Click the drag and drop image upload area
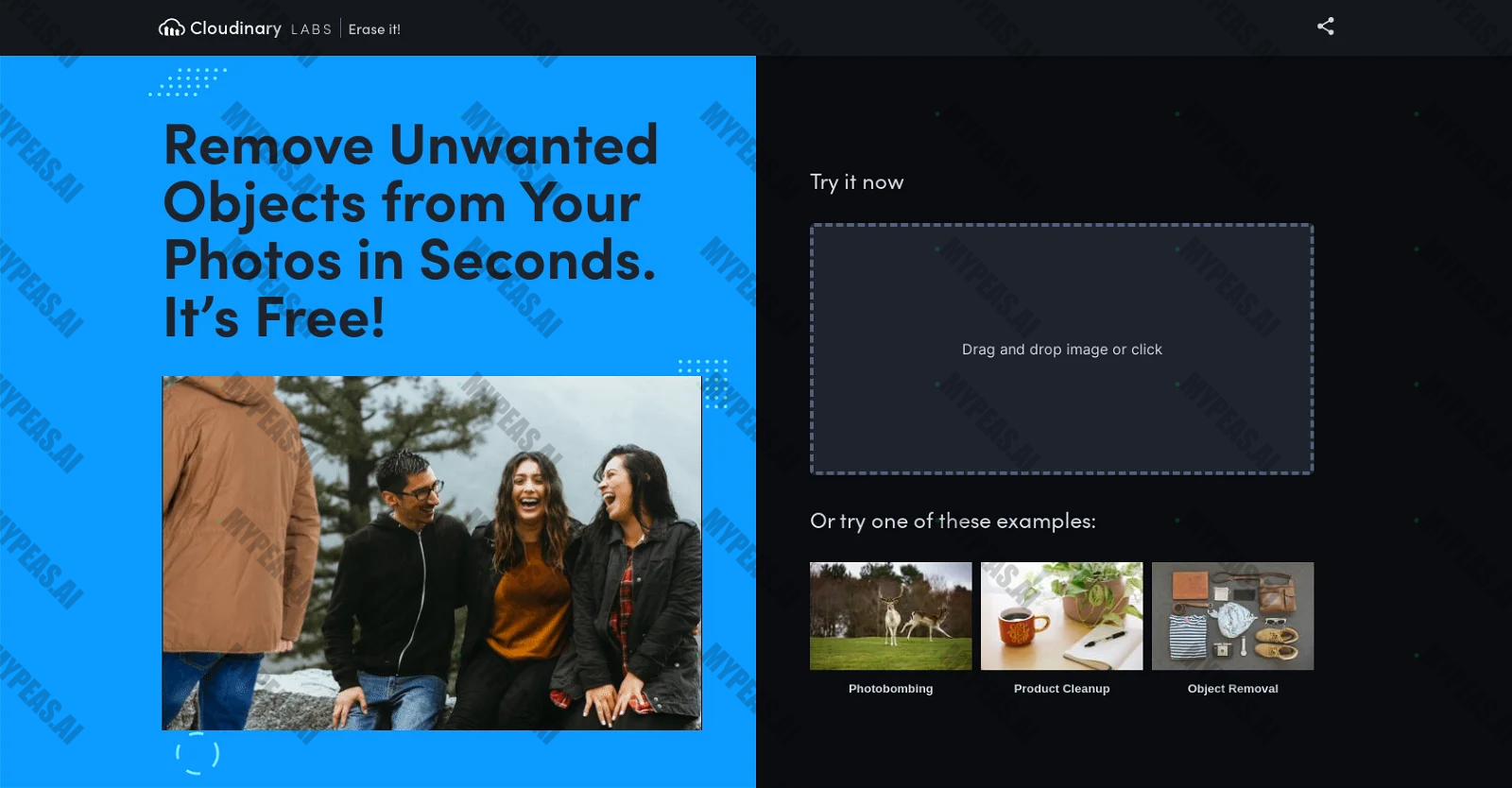The width and height of the screenshot is (1512, 788). pos(1061,349)
